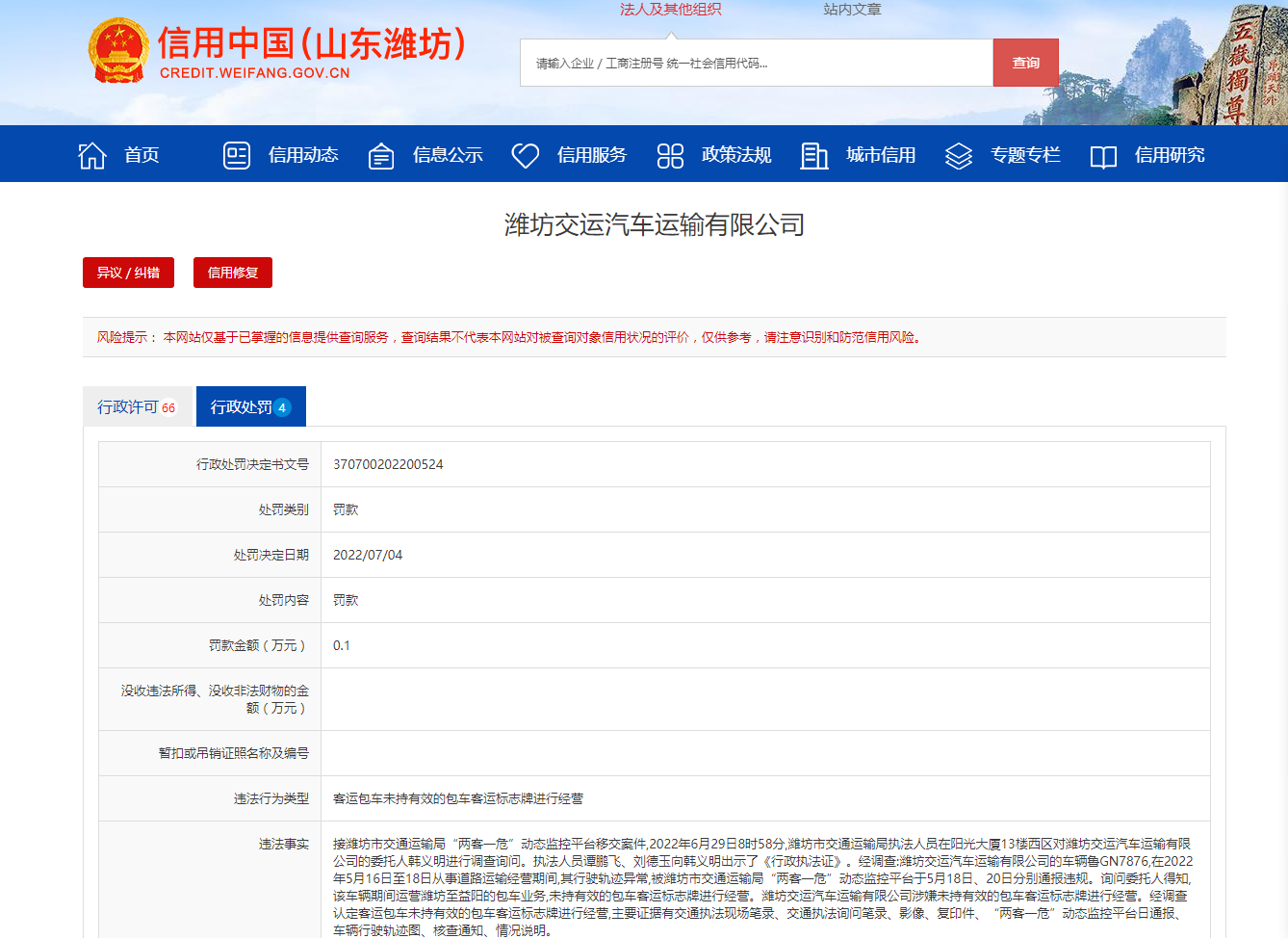Click the 66 count badge
1288x939 pixels.
[x=168, y=407]
